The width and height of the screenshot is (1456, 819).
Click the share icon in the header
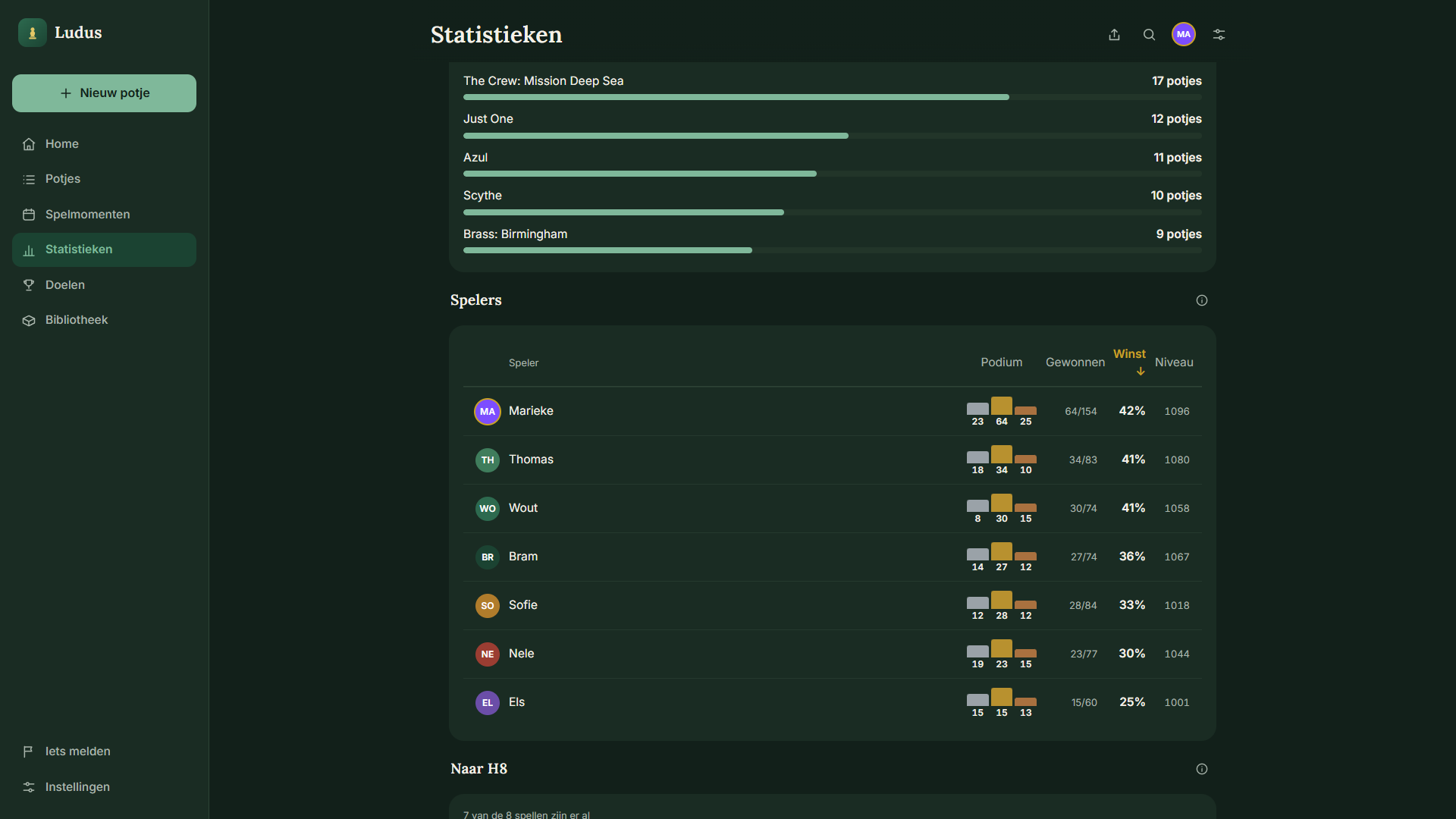pos(1114,34)
